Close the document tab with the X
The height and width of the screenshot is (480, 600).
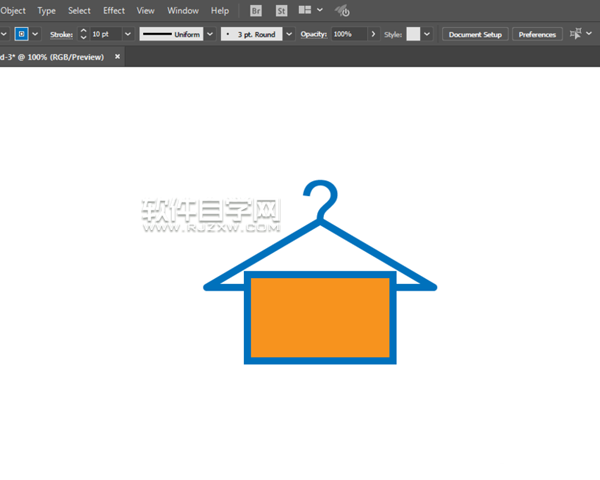pyautogui.click(x=118, y=57)
